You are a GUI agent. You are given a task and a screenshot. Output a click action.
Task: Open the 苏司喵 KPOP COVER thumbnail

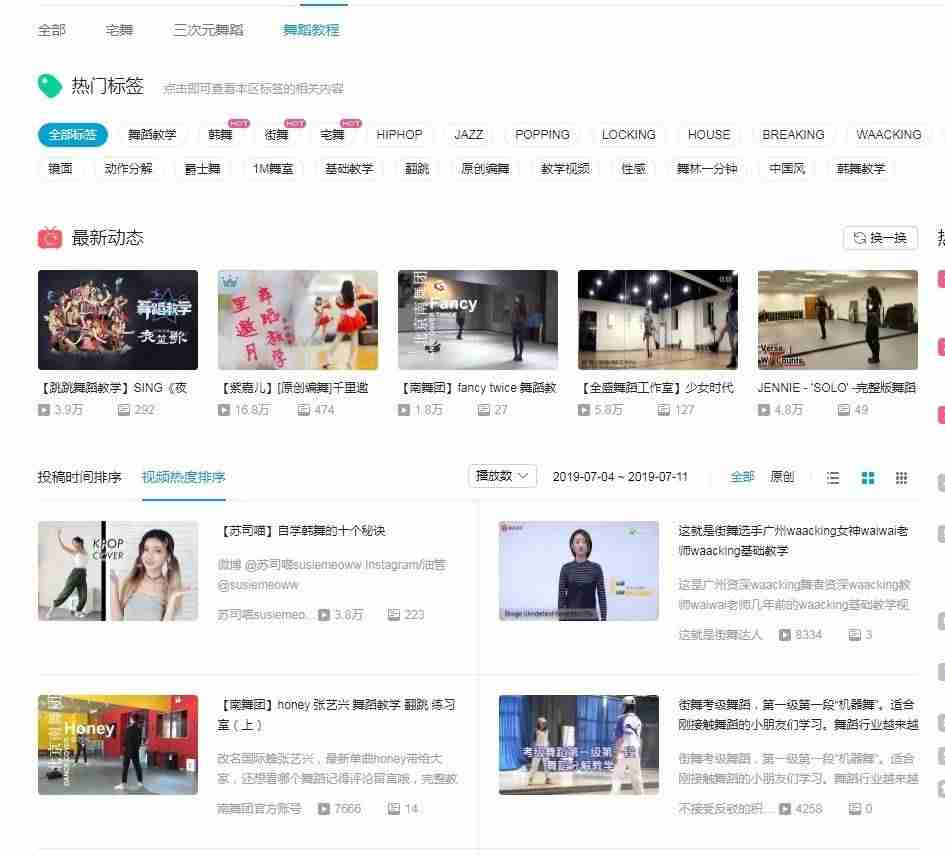click(x=118, y=571)
